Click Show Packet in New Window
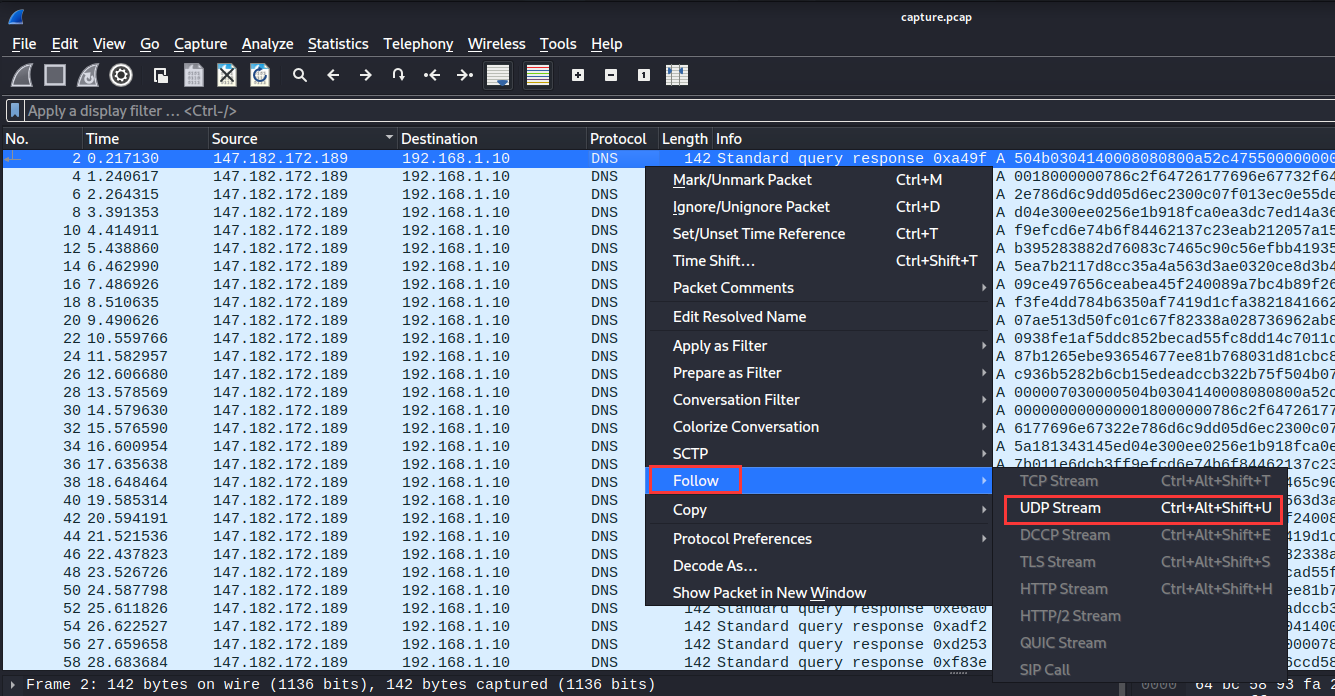 (x=769, y=593)
